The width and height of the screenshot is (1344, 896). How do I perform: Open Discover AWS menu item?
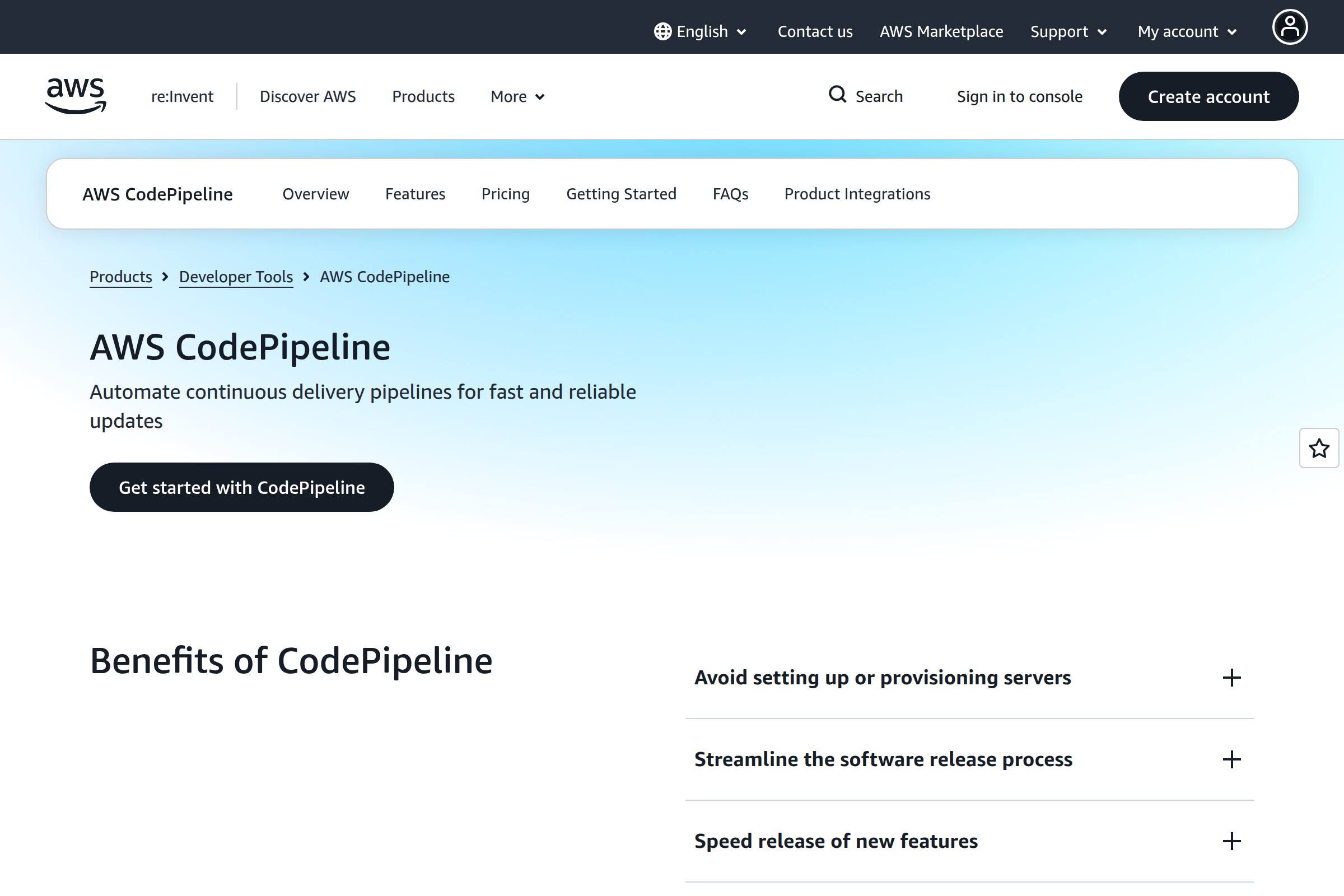coord(307,96)
